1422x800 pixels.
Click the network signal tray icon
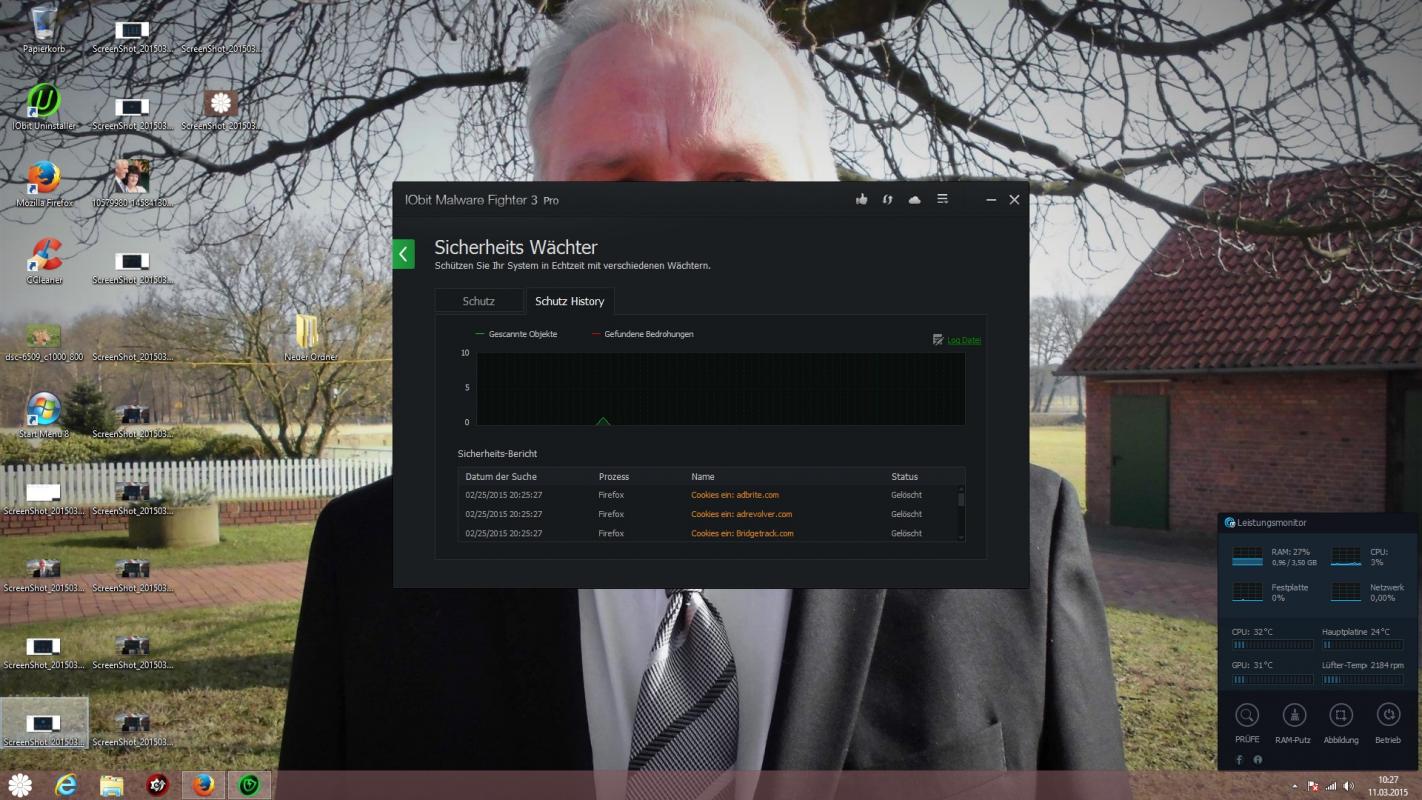[x=1331, y=786]
